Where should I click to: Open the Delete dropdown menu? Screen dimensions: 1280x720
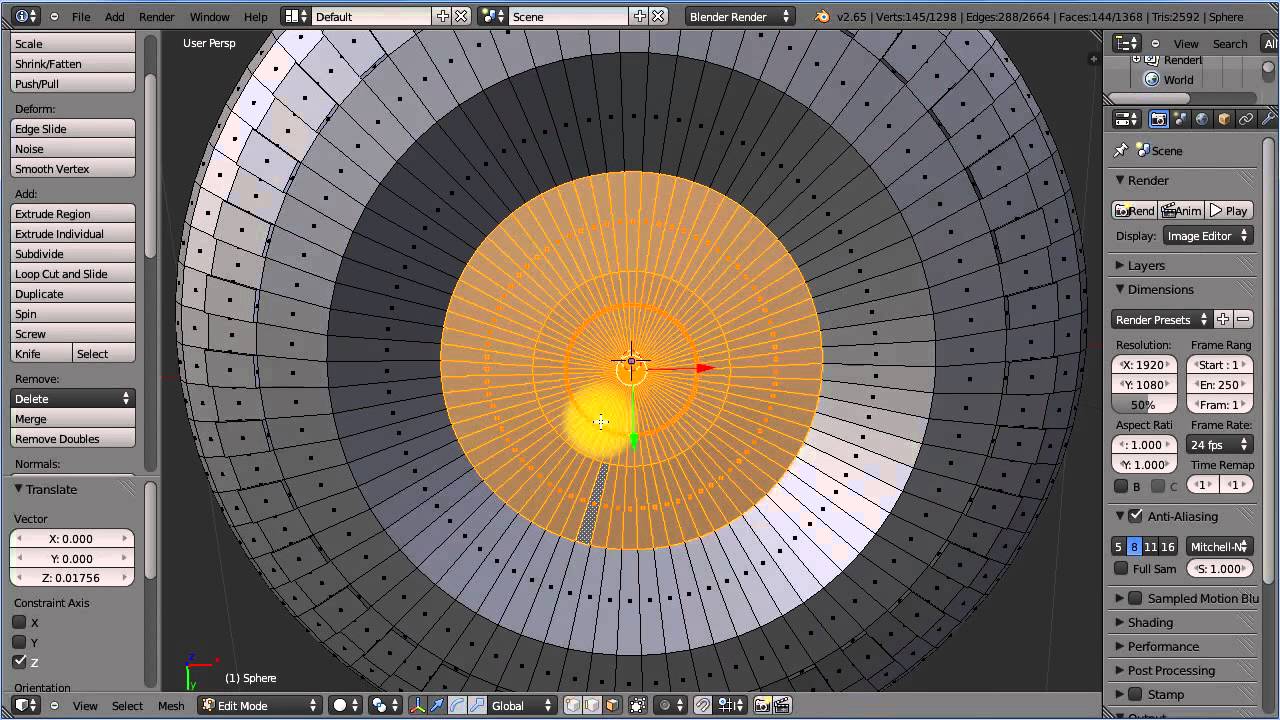(72, 398)
